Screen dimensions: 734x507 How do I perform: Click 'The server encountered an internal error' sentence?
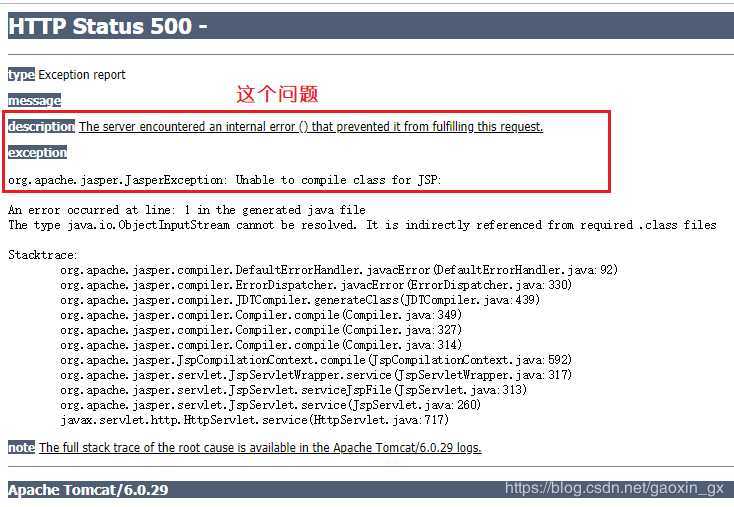pos(311,126)
